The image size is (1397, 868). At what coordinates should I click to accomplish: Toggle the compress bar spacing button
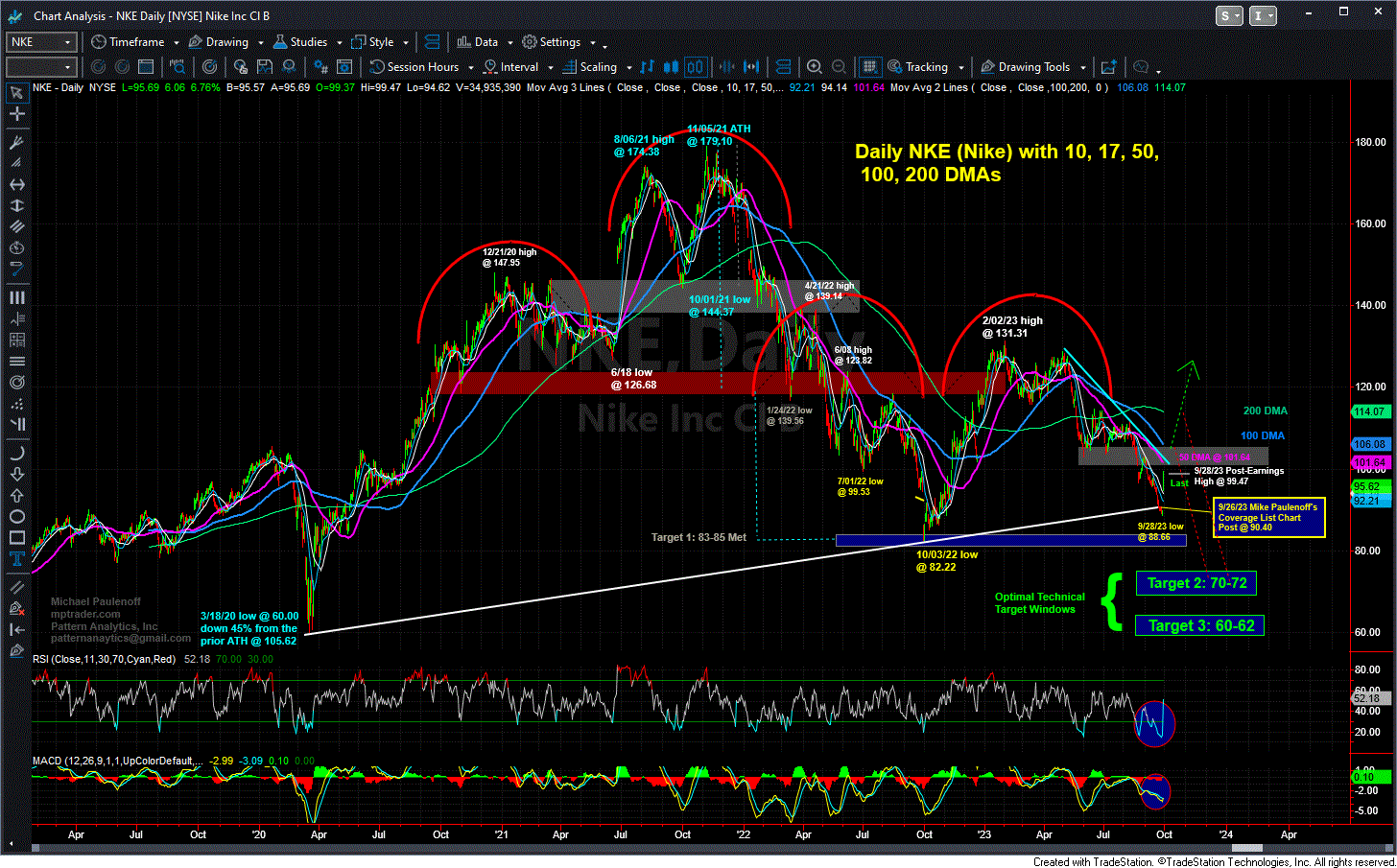pos(727,66)
